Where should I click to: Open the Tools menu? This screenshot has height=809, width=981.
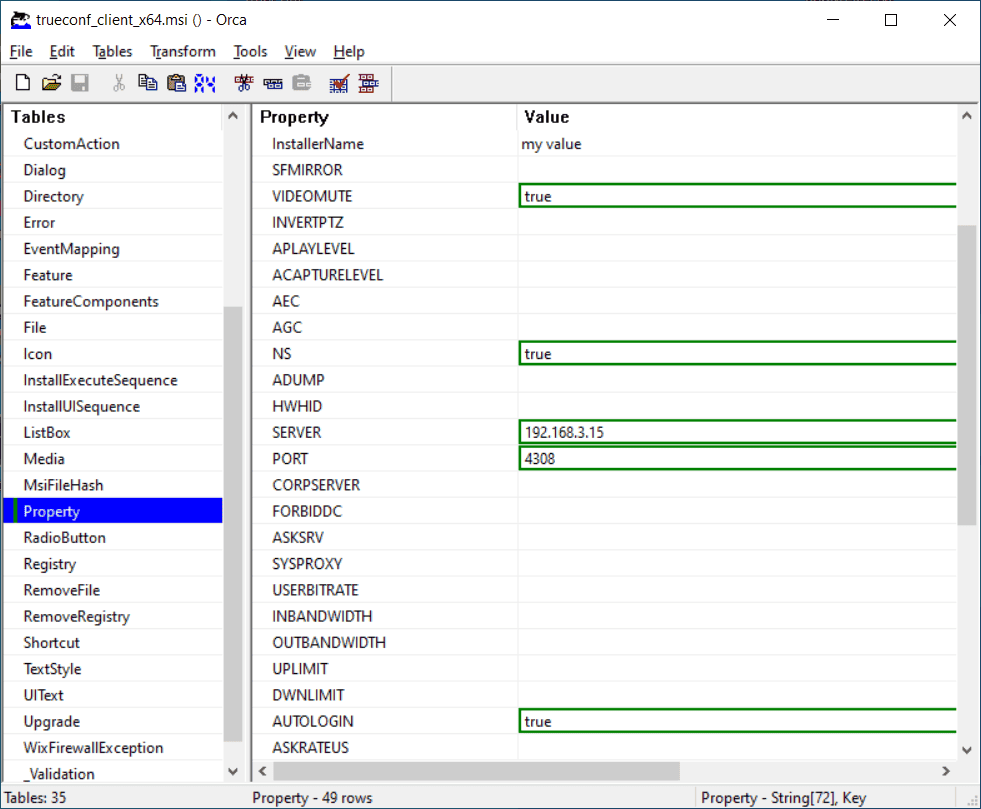[250, 51]
